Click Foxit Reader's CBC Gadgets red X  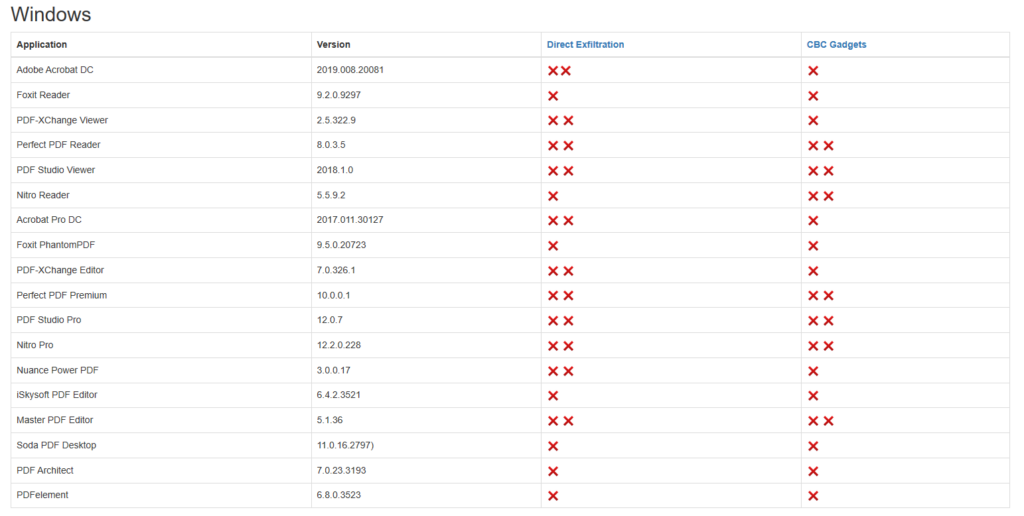click(813, 96)
